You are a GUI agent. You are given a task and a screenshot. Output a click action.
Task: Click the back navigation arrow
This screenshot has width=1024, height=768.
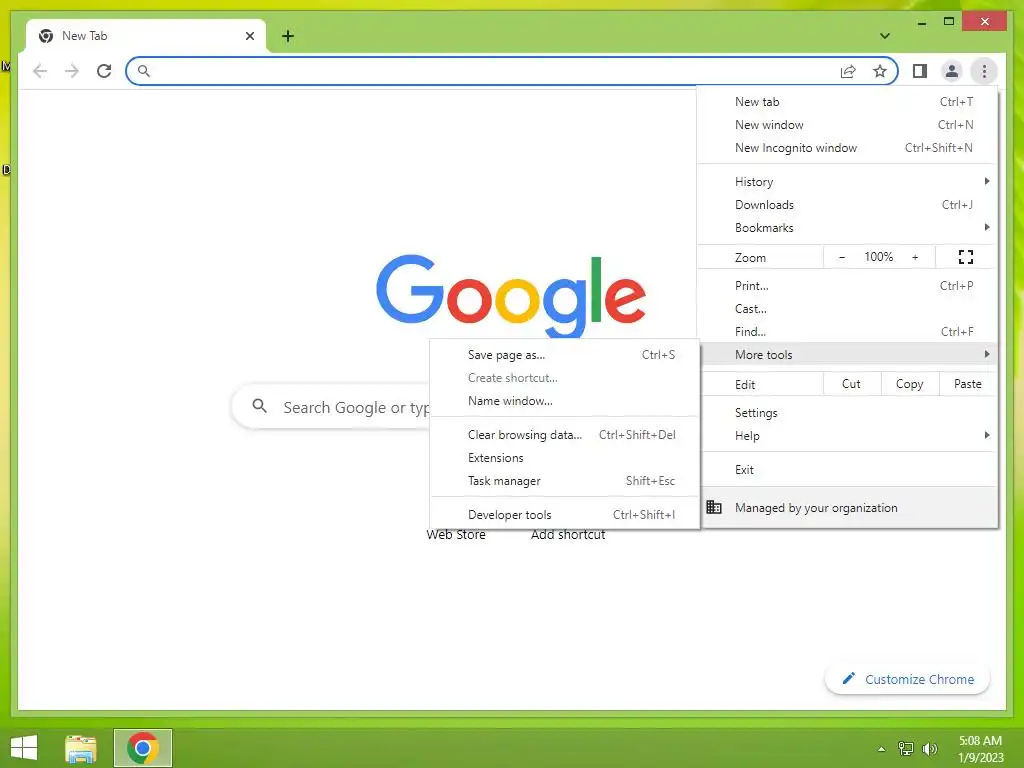40,71
